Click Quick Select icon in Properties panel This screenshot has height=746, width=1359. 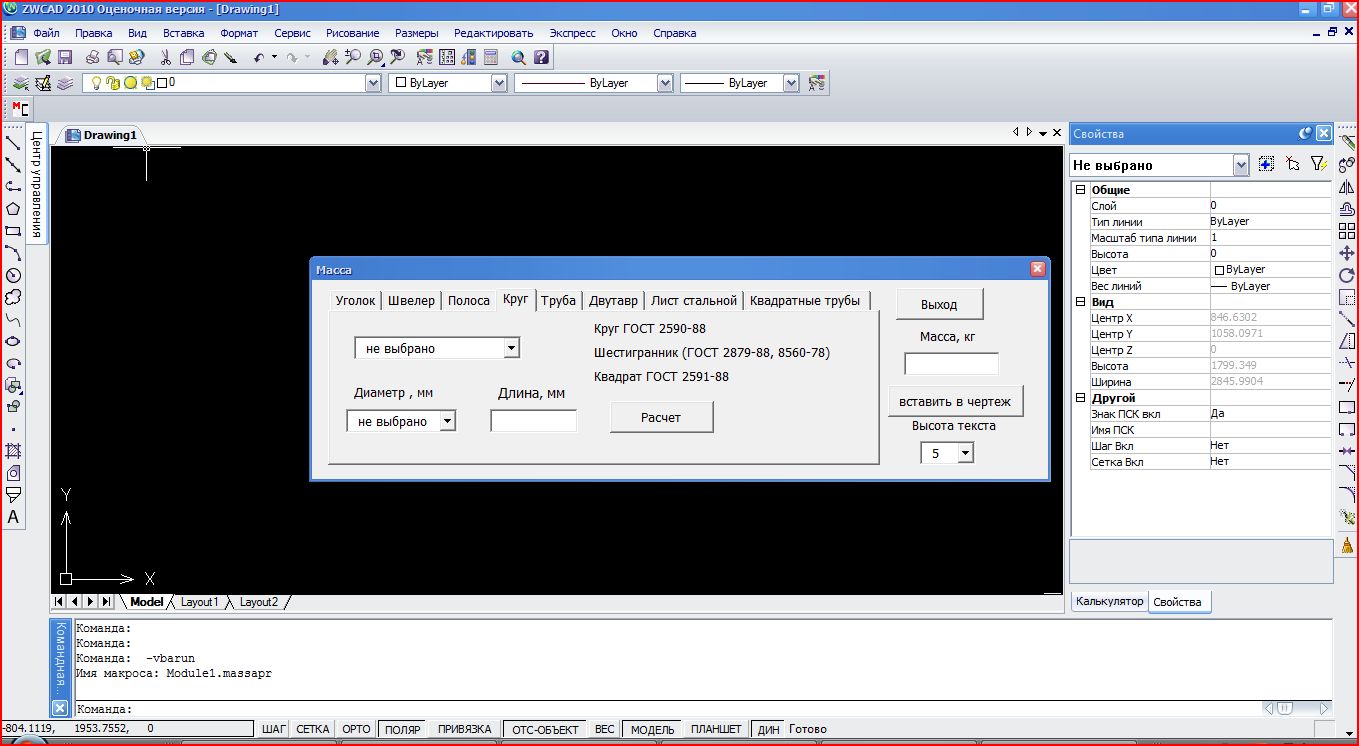[x=1319, y=164]
